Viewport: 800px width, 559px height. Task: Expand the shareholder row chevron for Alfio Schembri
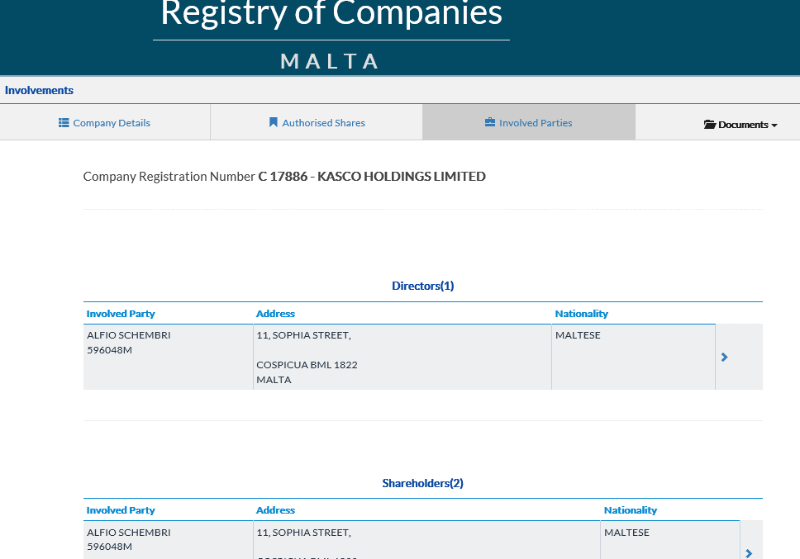pyautogui.click(x=748, y=553)
